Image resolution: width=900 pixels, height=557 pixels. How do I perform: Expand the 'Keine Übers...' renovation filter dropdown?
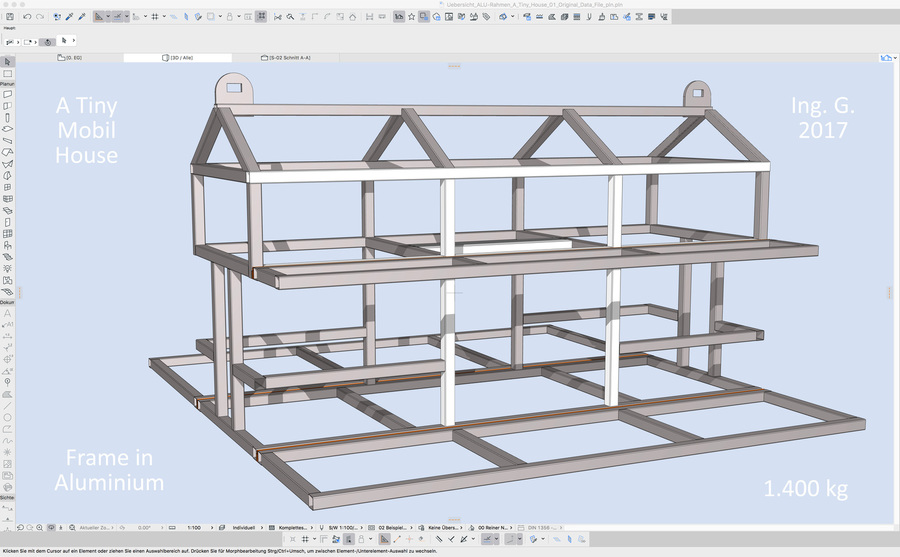(x=442, y=526)
